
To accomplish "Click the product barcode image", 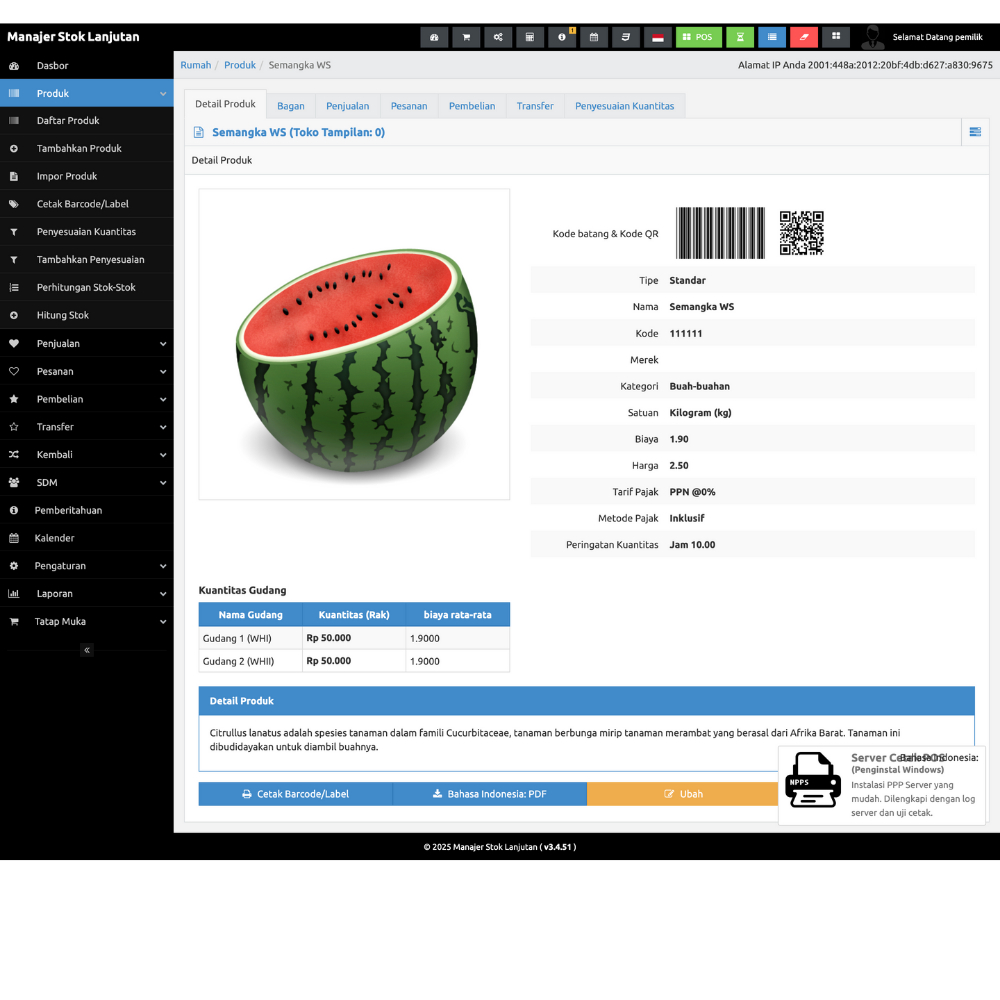I will click(720, 233).
